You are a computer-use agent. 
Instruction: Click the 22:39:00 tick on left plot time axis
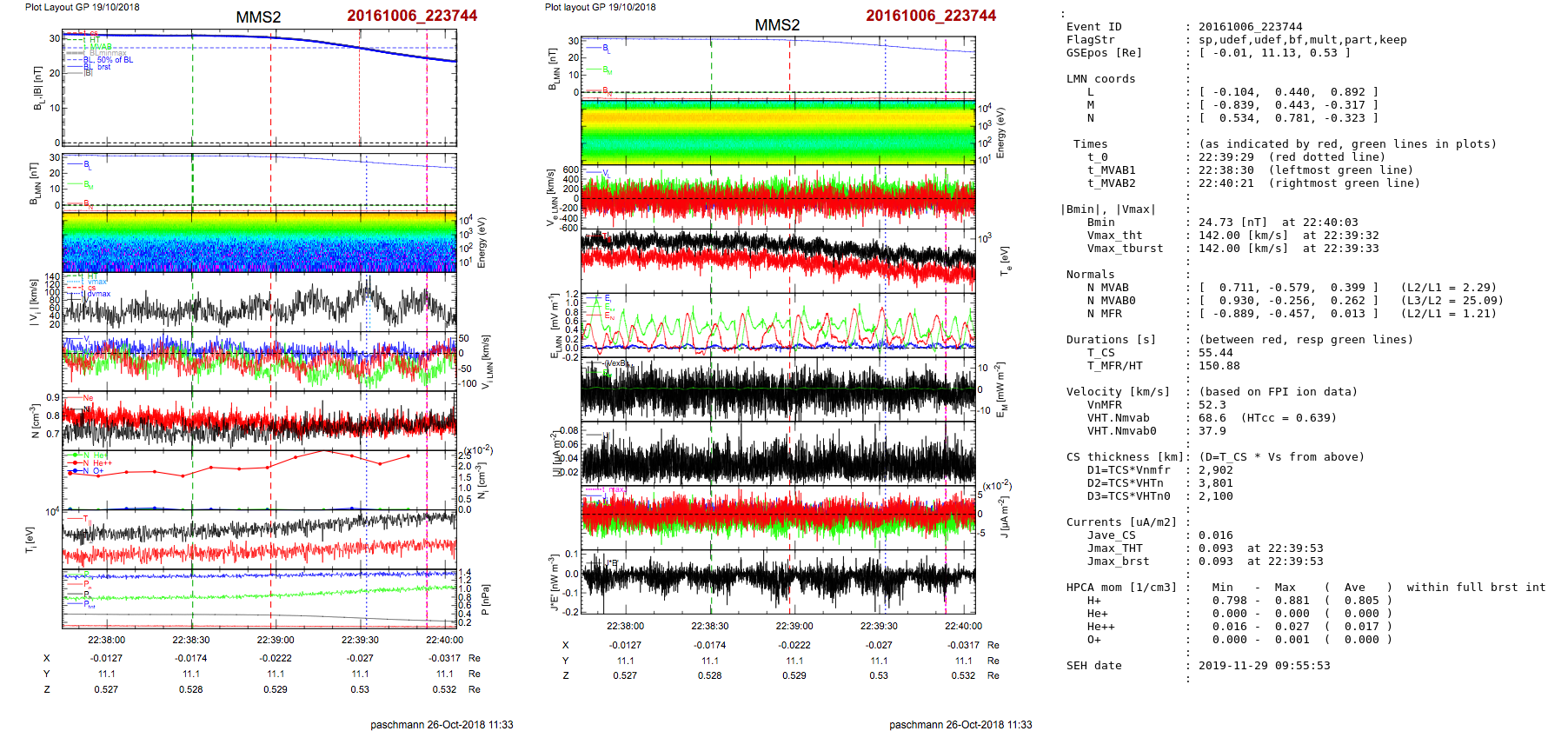click(x=276, y=640)
